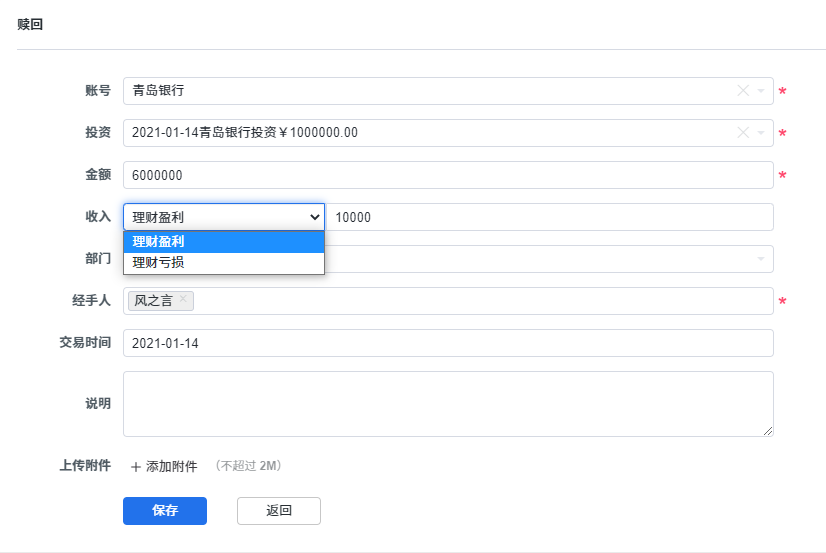The height and width of the screenshot is (553, 826).
Task: Toggle the 收入 type combo box
Action: 224,217
